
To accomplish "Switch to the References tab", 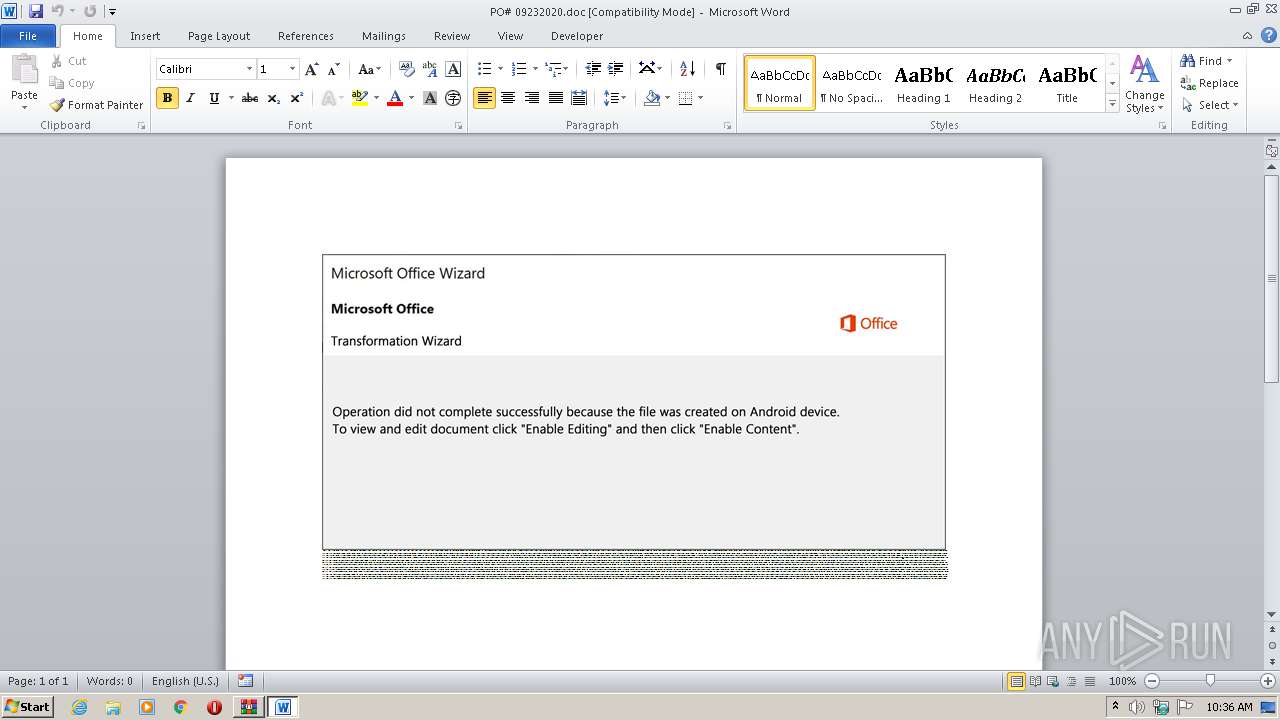I will (x=306, y=36).
